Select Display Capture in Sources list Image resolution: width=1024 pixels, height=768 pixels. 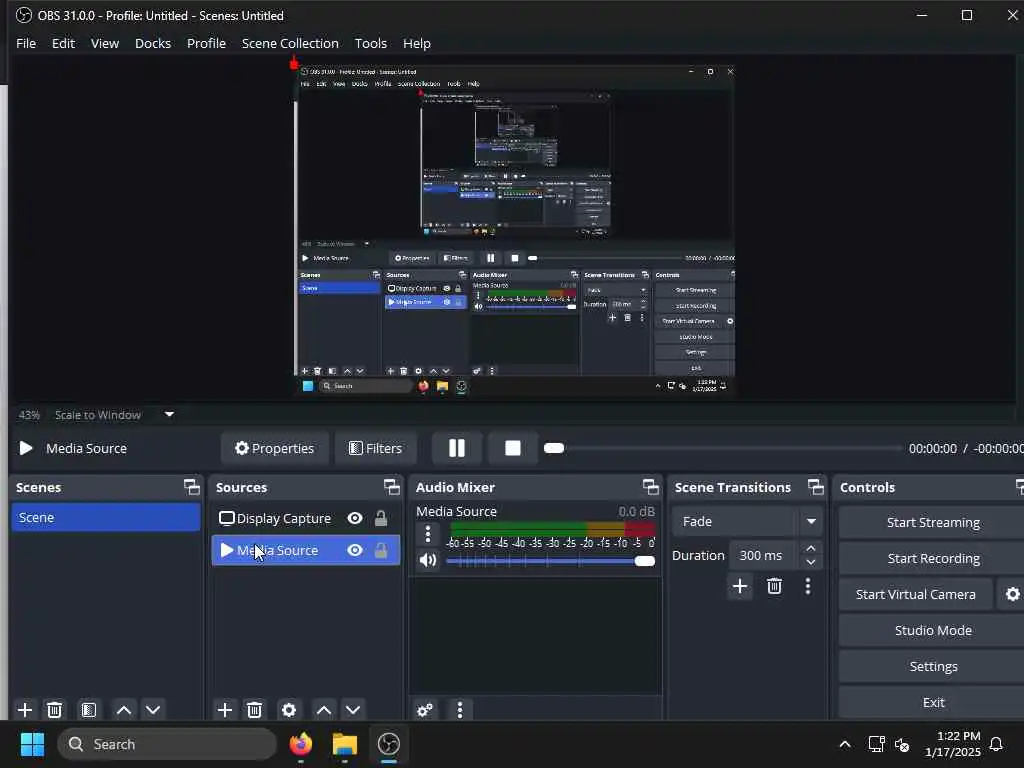pos(305,518)
